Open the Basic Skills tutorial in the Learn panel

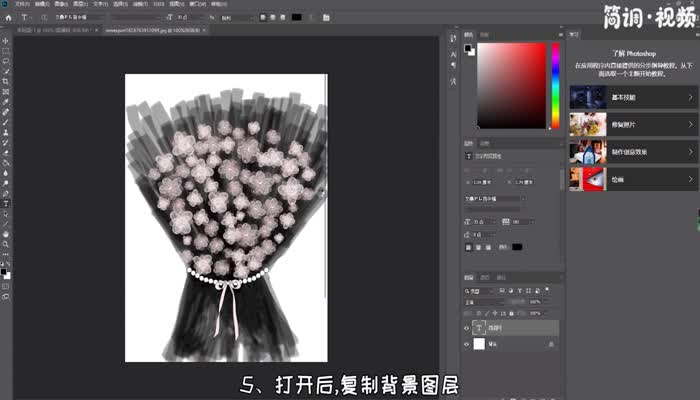[x=632, y=96]
